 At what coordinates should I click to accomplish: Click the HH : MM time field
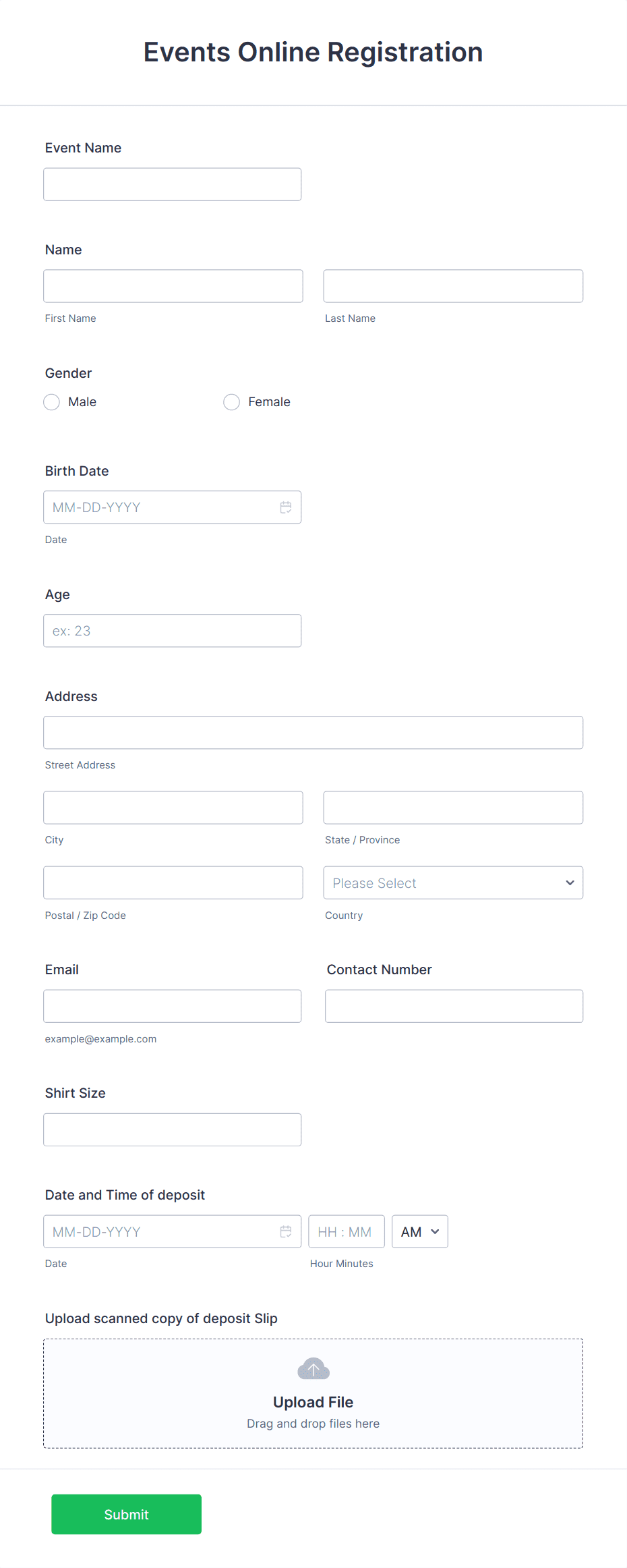tap(346, 1231)
